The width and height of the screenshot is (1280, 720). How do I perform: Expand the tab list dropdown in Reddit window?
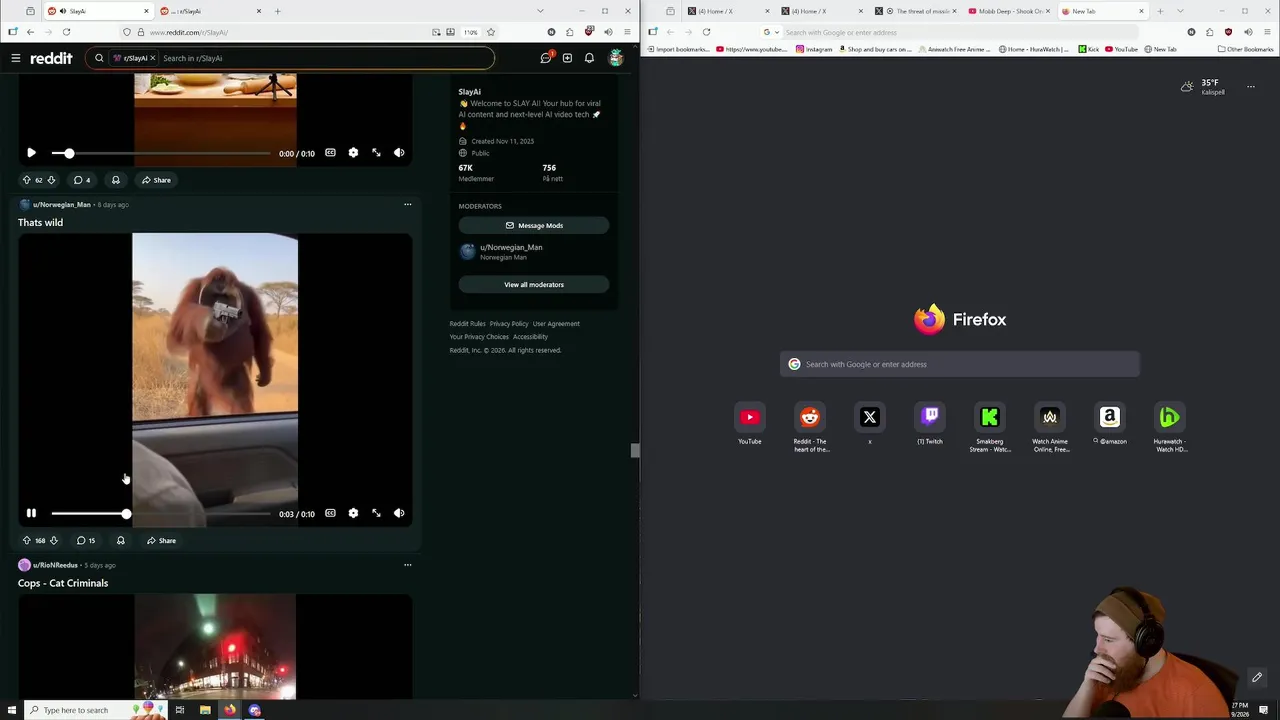pos(540,11)
